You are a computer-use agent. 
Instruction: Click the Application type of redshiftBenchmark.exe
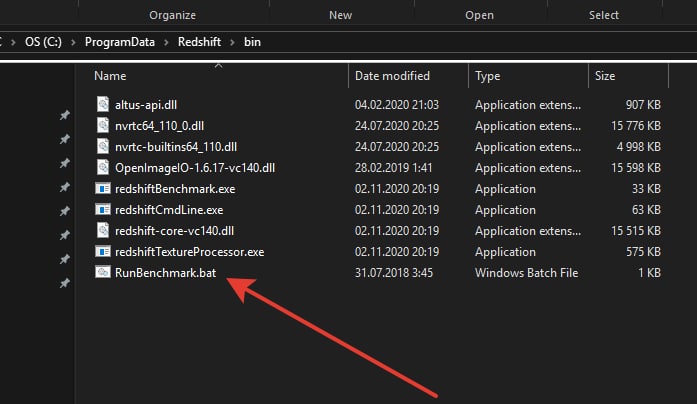pyautogui.click(x=505, y=189)
